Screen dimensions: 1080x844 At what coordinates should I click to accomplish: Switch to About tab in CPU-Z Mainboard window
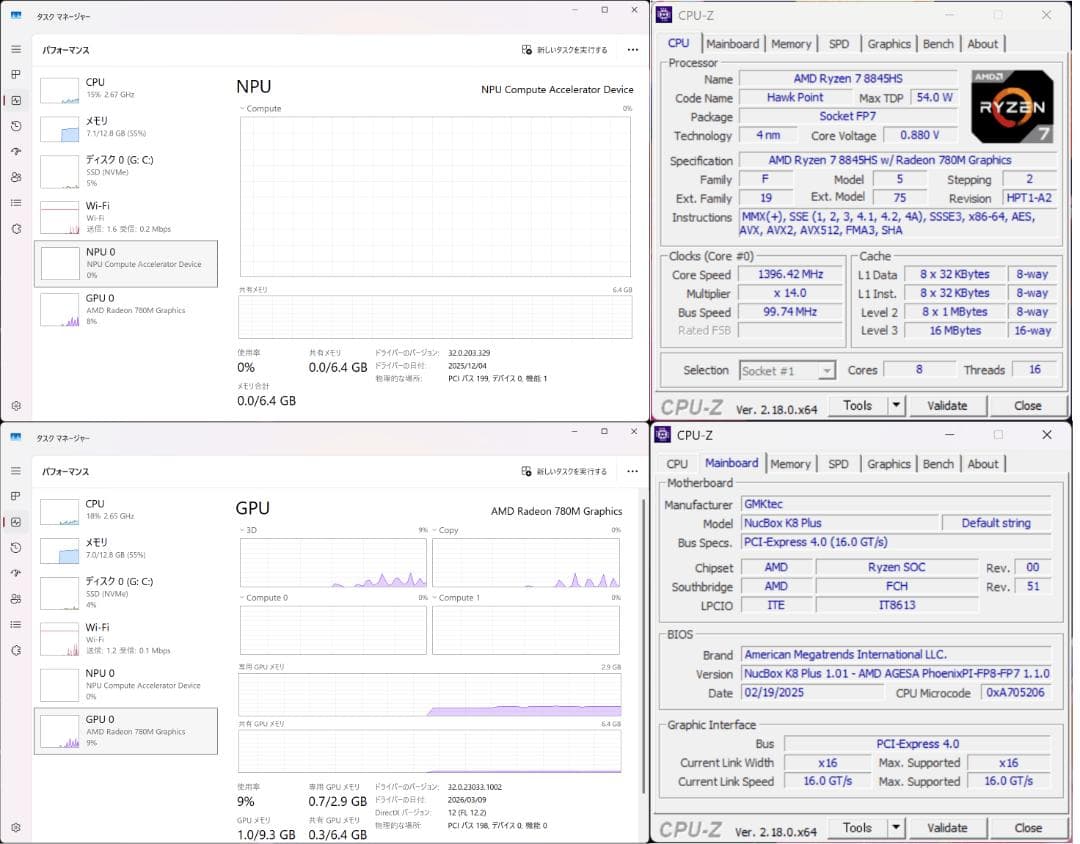982,464
